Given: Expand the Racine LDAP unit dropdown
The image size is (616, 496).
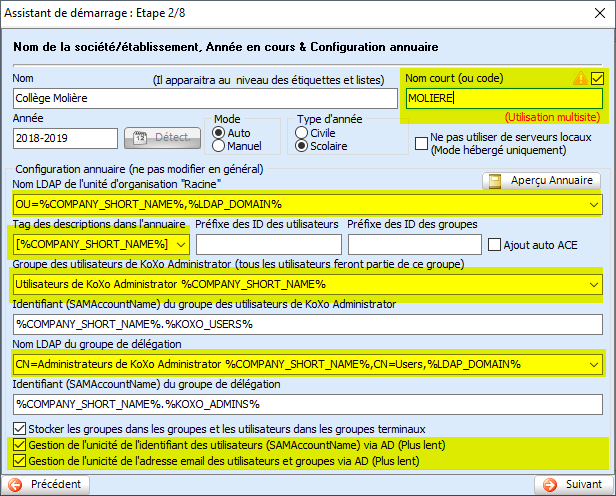Looking at the screenshot, I should 594,205.
